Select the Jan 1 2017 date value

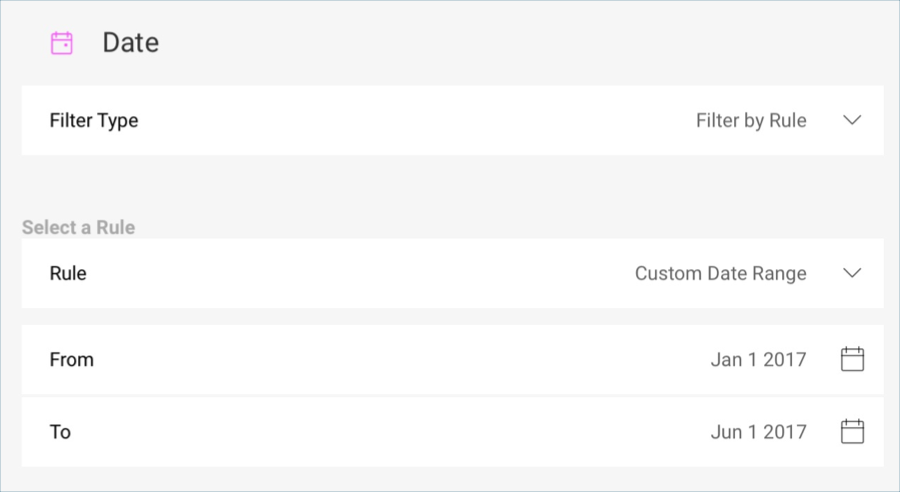click(758, 360)
